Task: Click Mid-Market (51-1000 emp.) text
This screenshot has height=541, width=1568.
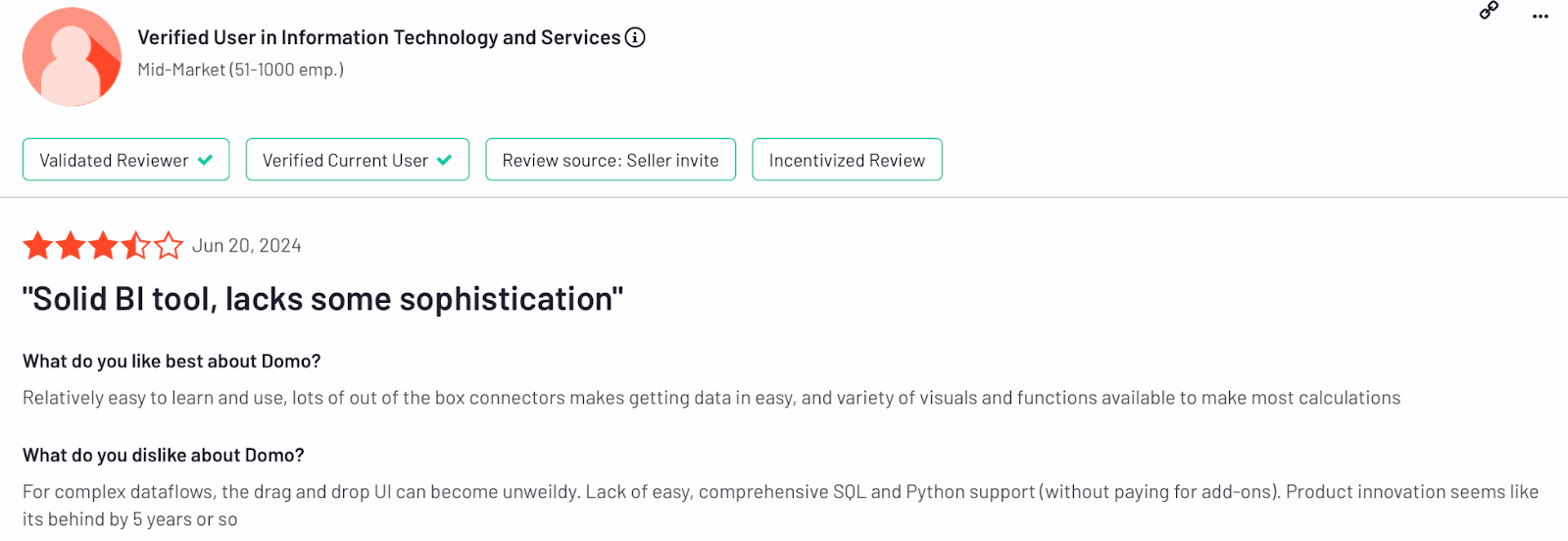Action: tap(241, 70)
